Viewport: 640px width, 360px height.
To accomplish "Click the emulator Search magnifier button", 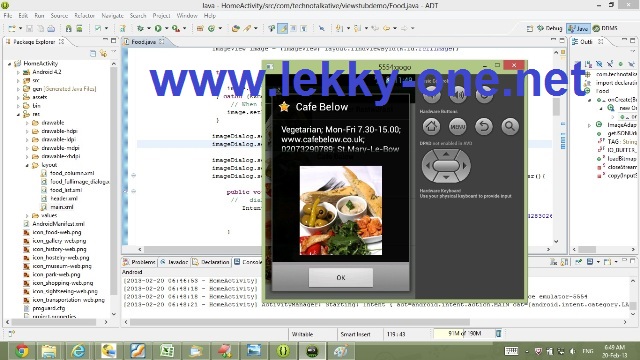I will click(510, 127).
